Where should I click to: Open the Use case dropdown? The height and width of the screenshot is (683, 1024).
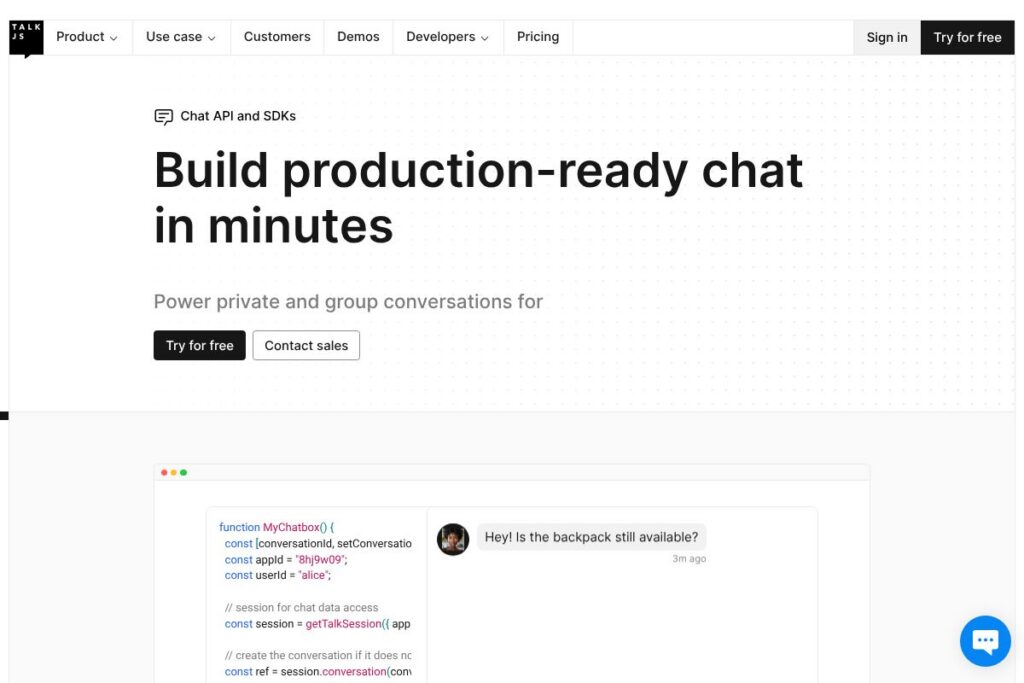[x=180, y=37]
